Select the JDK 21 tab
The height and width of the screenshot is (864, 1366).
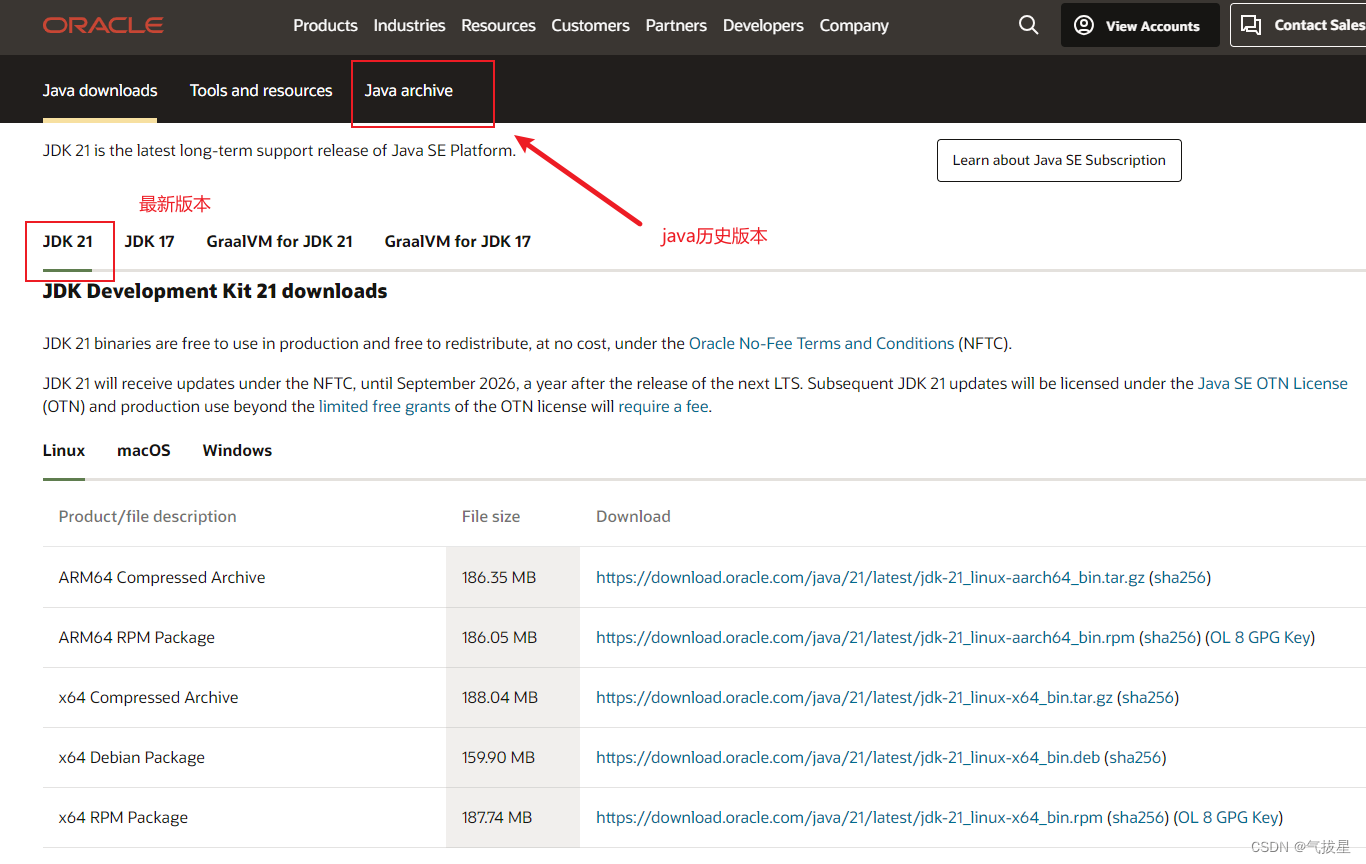click(68, 241)
